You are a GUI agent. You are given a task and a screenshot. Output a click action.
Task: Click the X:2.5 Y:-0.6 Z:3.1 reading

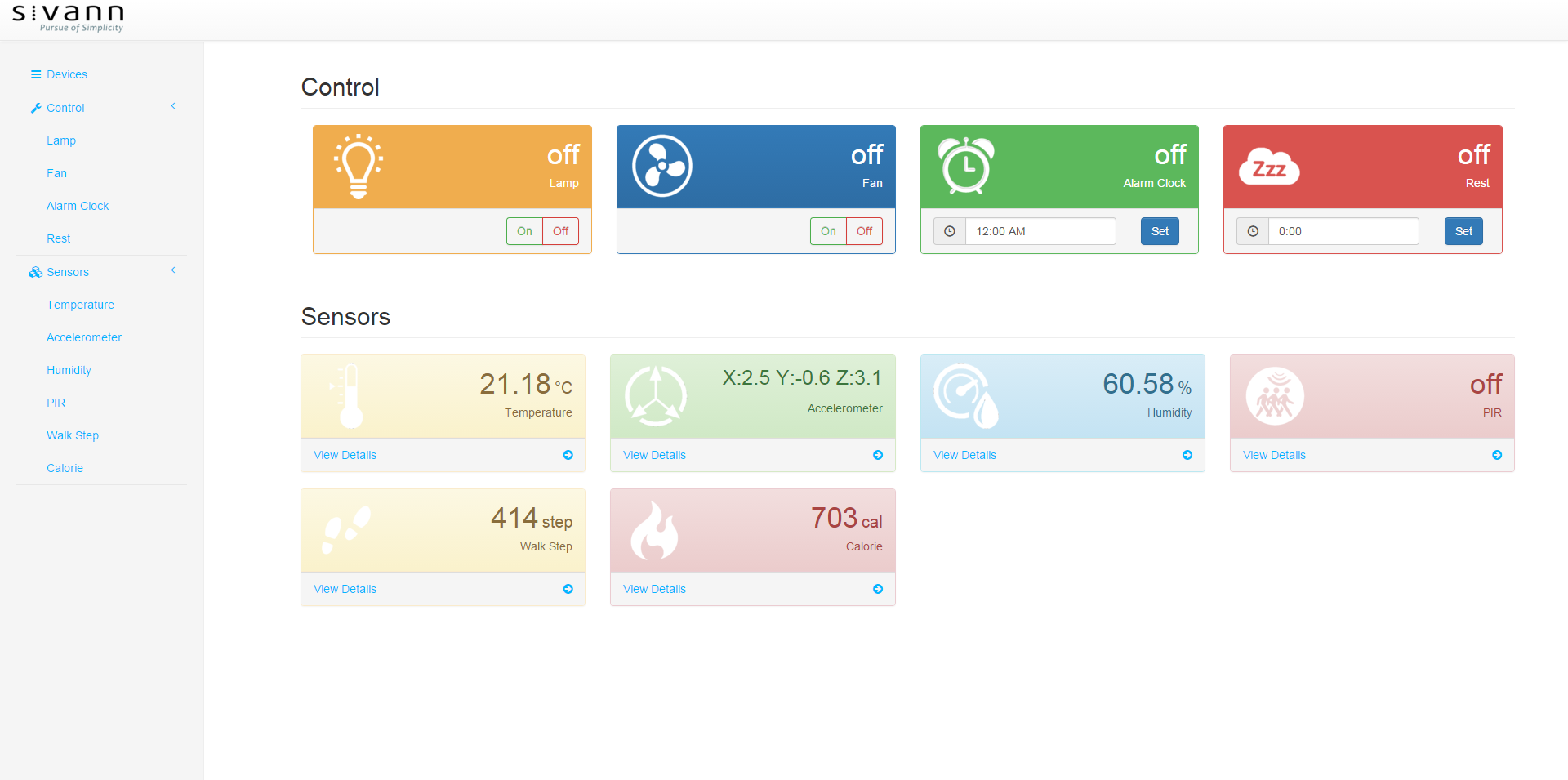coord(802,377)
